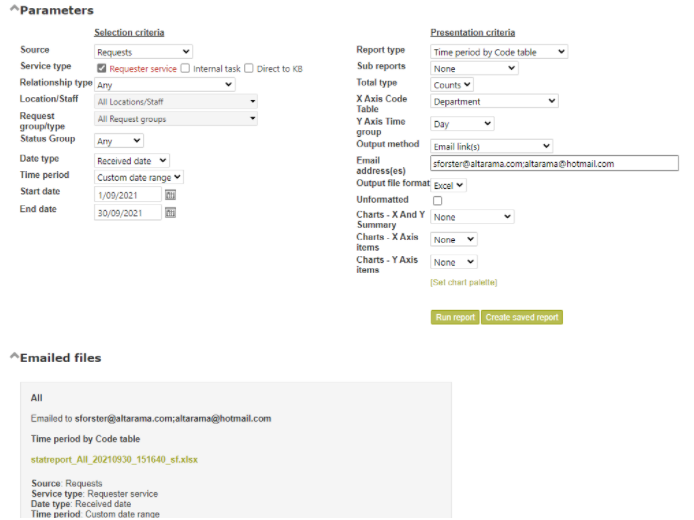Open the Time period Custom date range dropdown

tap(139, 177)
